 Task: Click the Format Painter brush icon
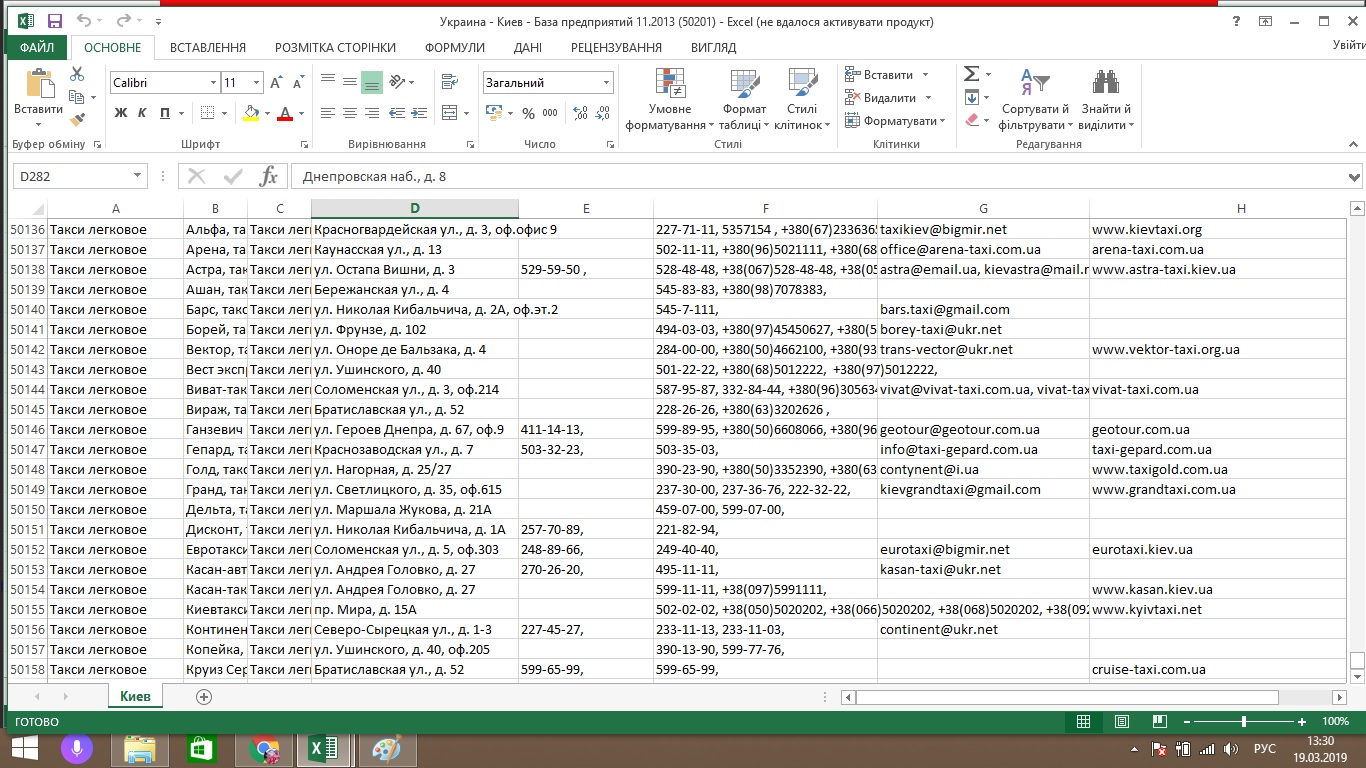point(77,119)
